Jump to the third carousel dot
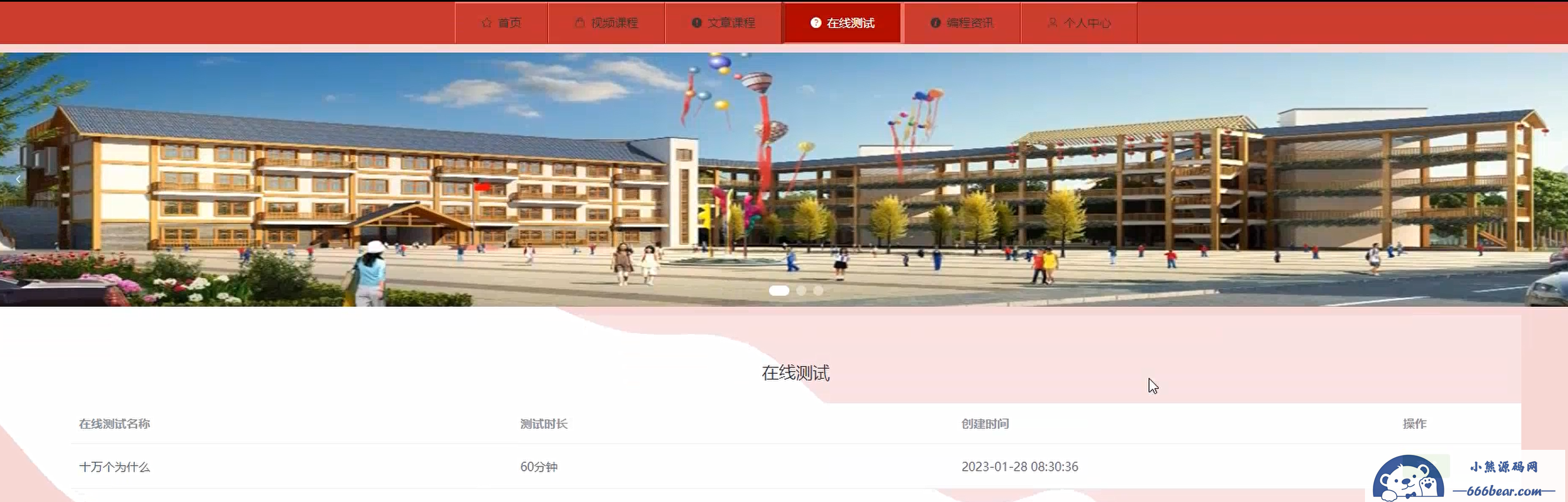 point(818,290)
